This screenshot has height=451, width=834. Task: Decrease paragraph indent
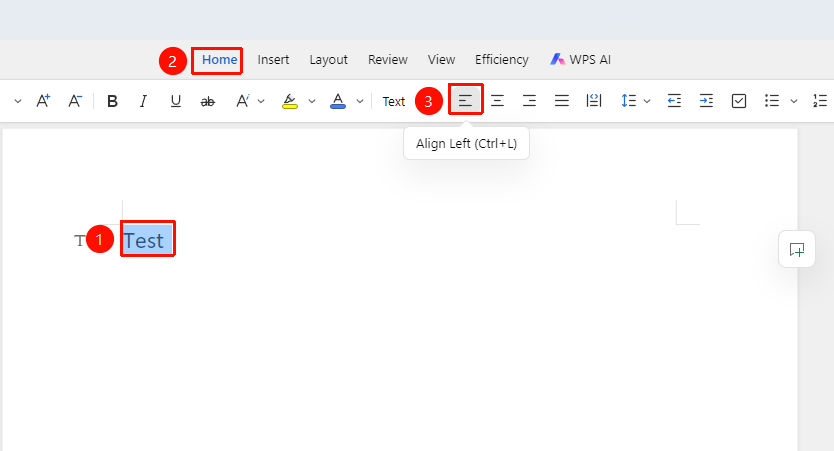tap(674, 101)
